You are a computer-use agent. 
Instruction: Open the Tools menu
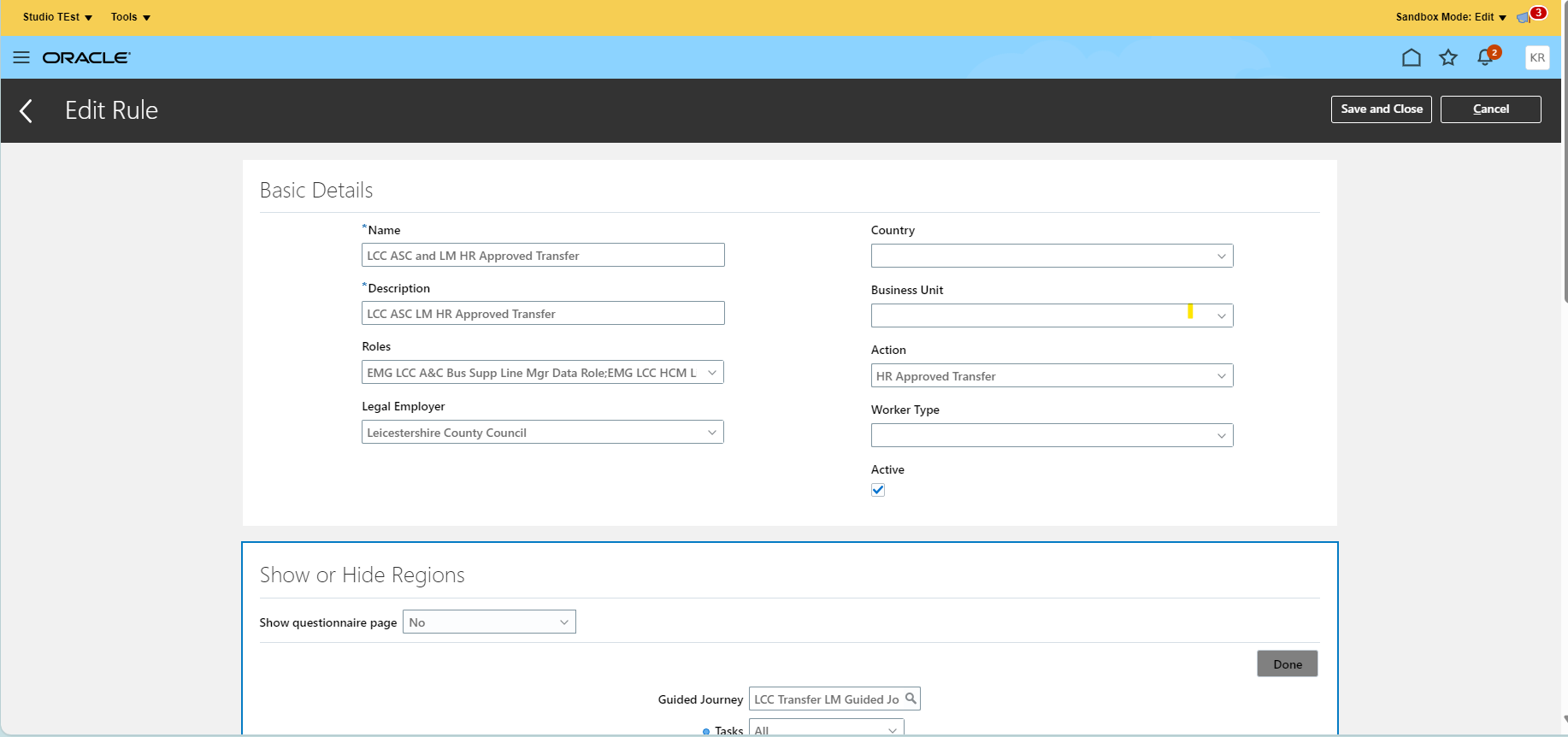pyautogui.click(x=131, y=17)
